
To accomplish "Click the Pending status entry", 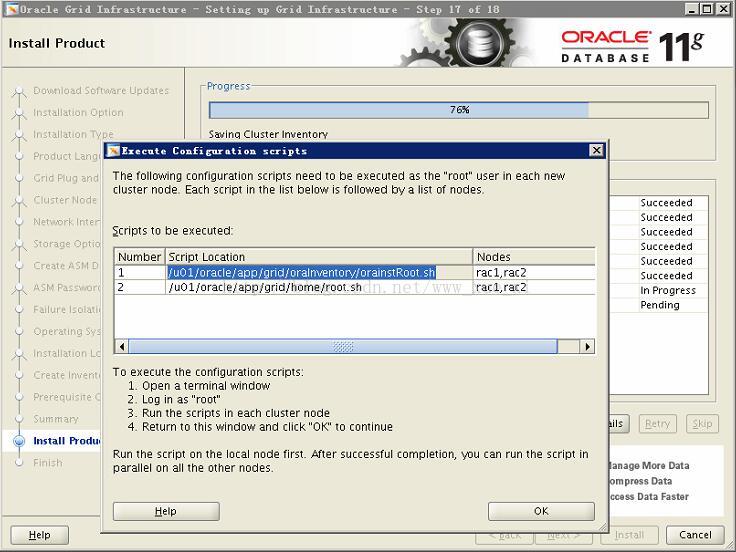I will point(660,305).
